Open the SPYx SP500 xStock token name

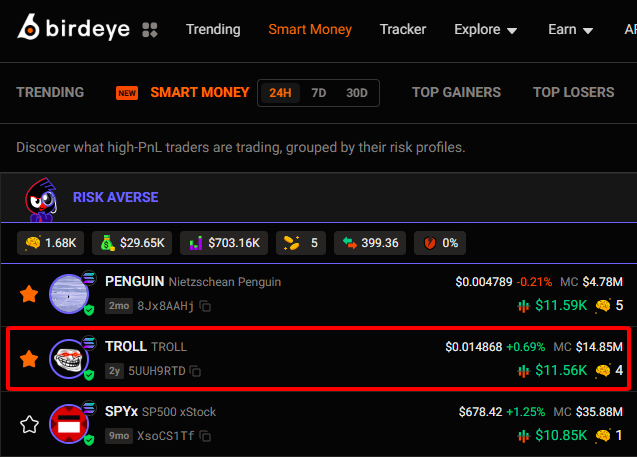160,412
